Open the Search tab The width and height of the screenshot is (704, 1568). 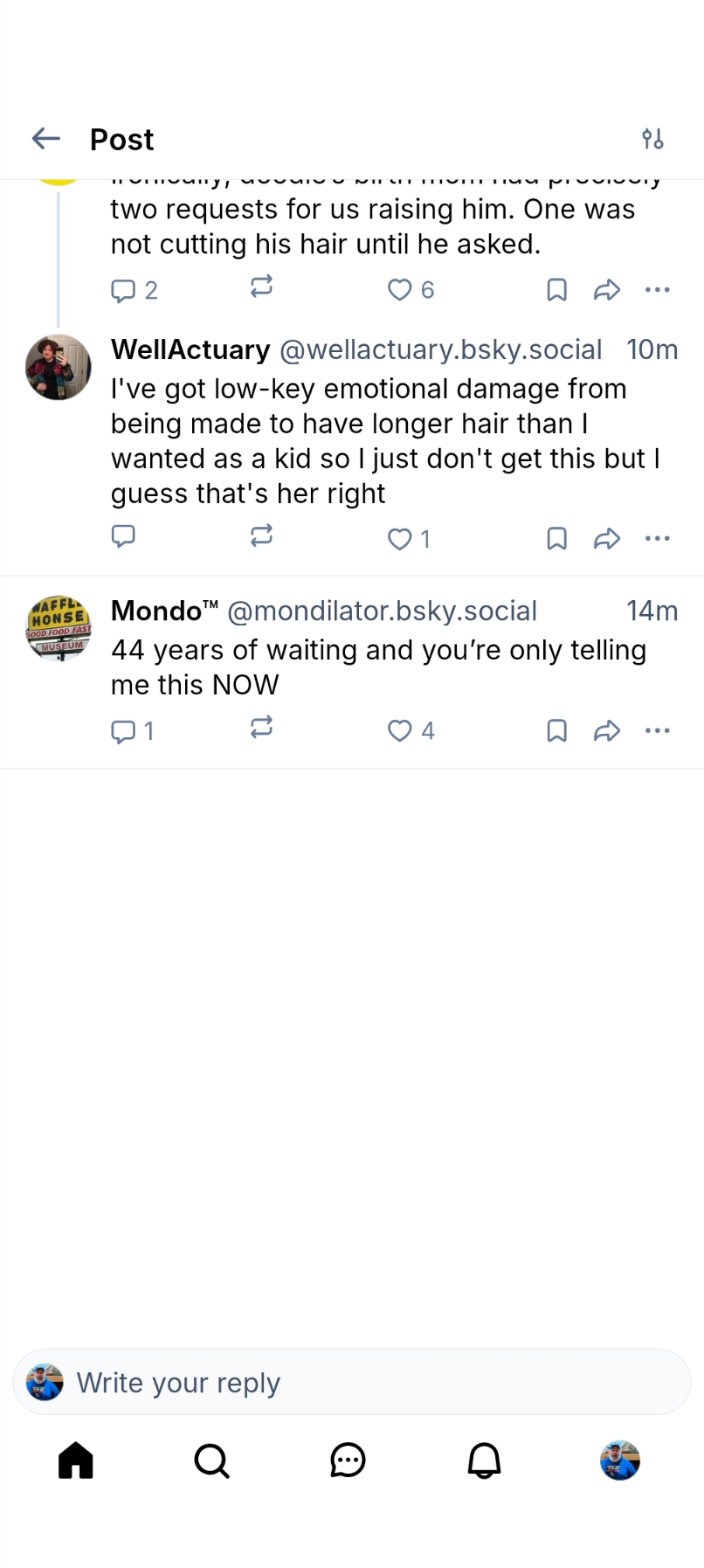[x=211, y=1460]
